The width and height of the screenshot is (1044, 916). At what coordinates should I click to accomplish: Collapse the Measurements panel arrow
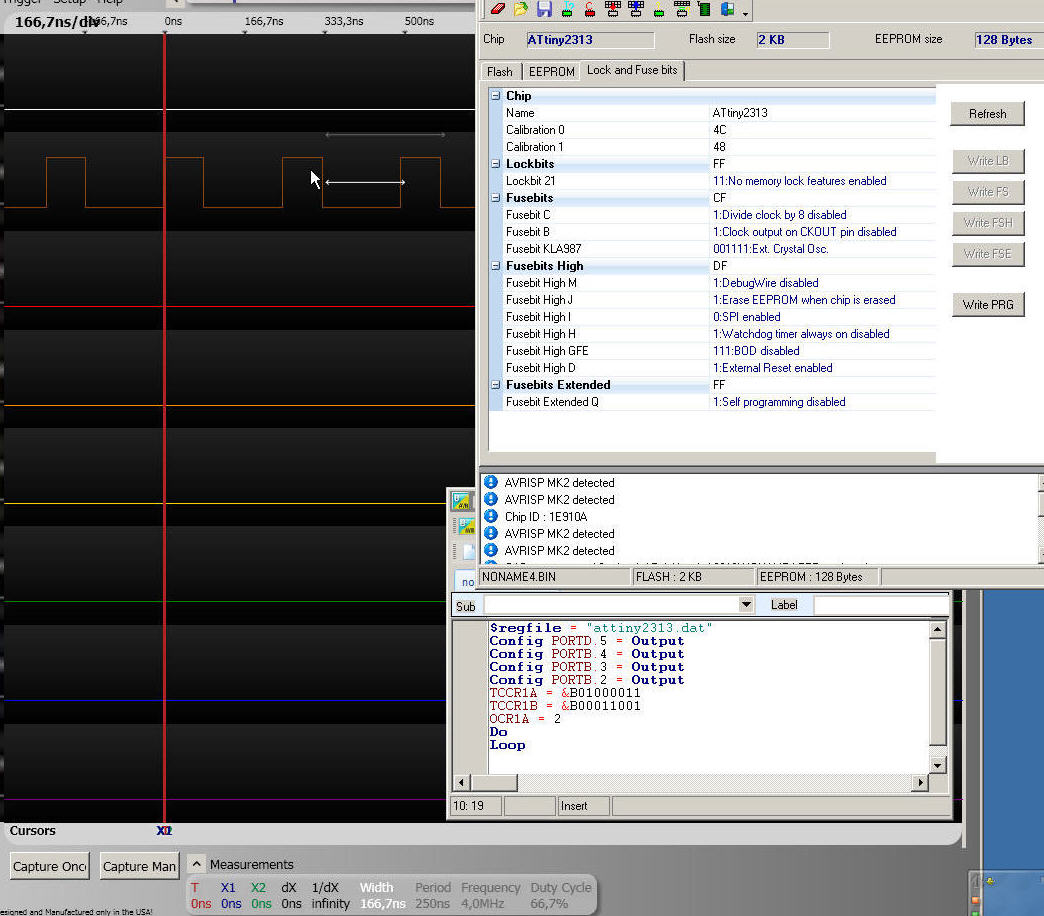(197, 864)
